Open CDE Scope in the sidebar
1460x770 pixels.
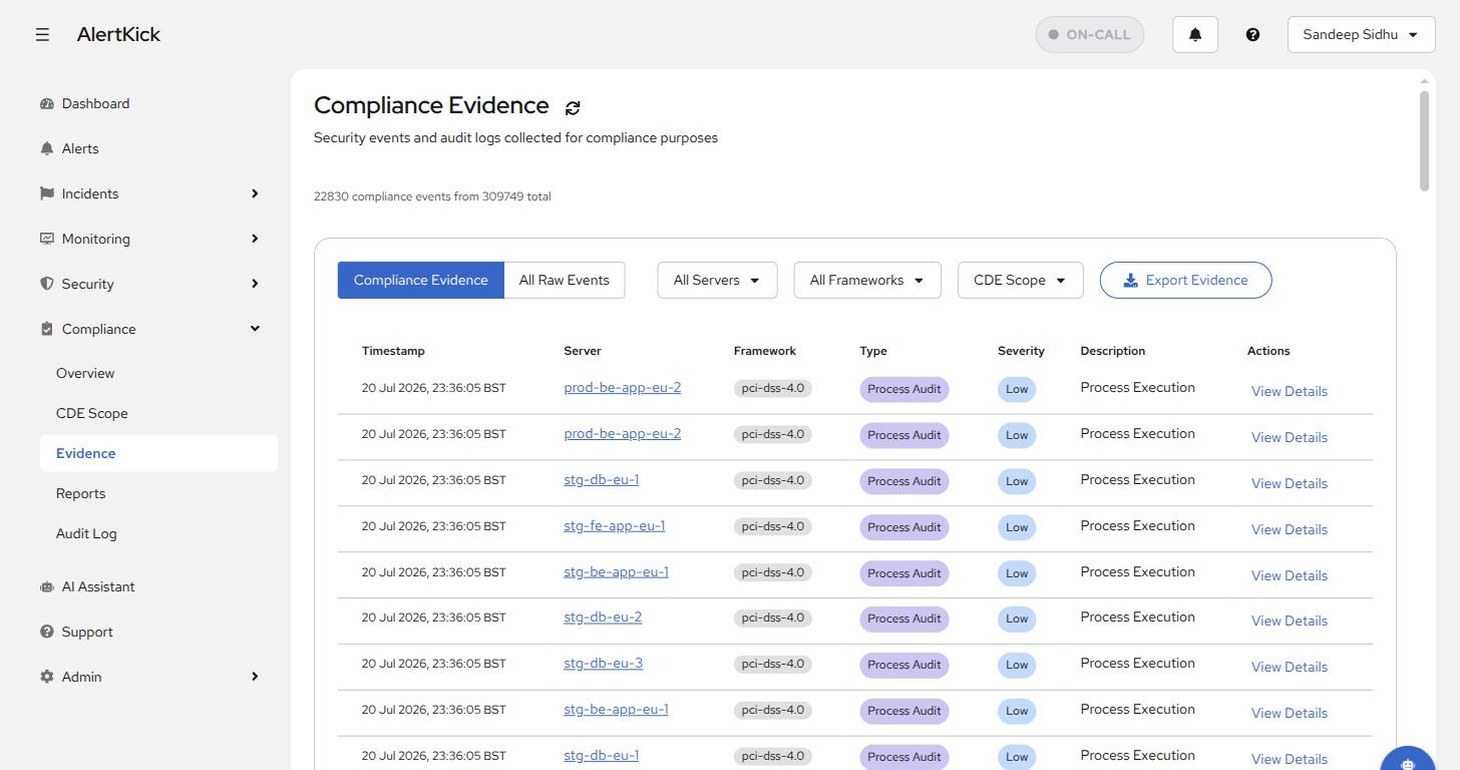[92, 413]
